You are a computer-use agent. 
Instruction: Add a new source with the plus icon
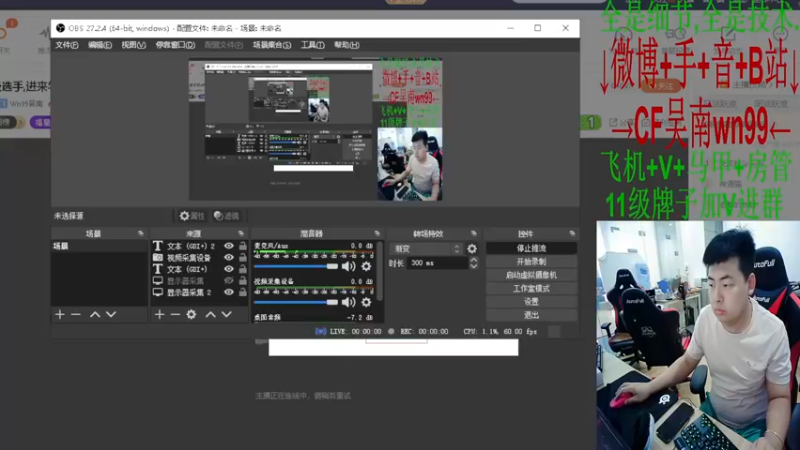pyautogui.click(x=159, y=314)
